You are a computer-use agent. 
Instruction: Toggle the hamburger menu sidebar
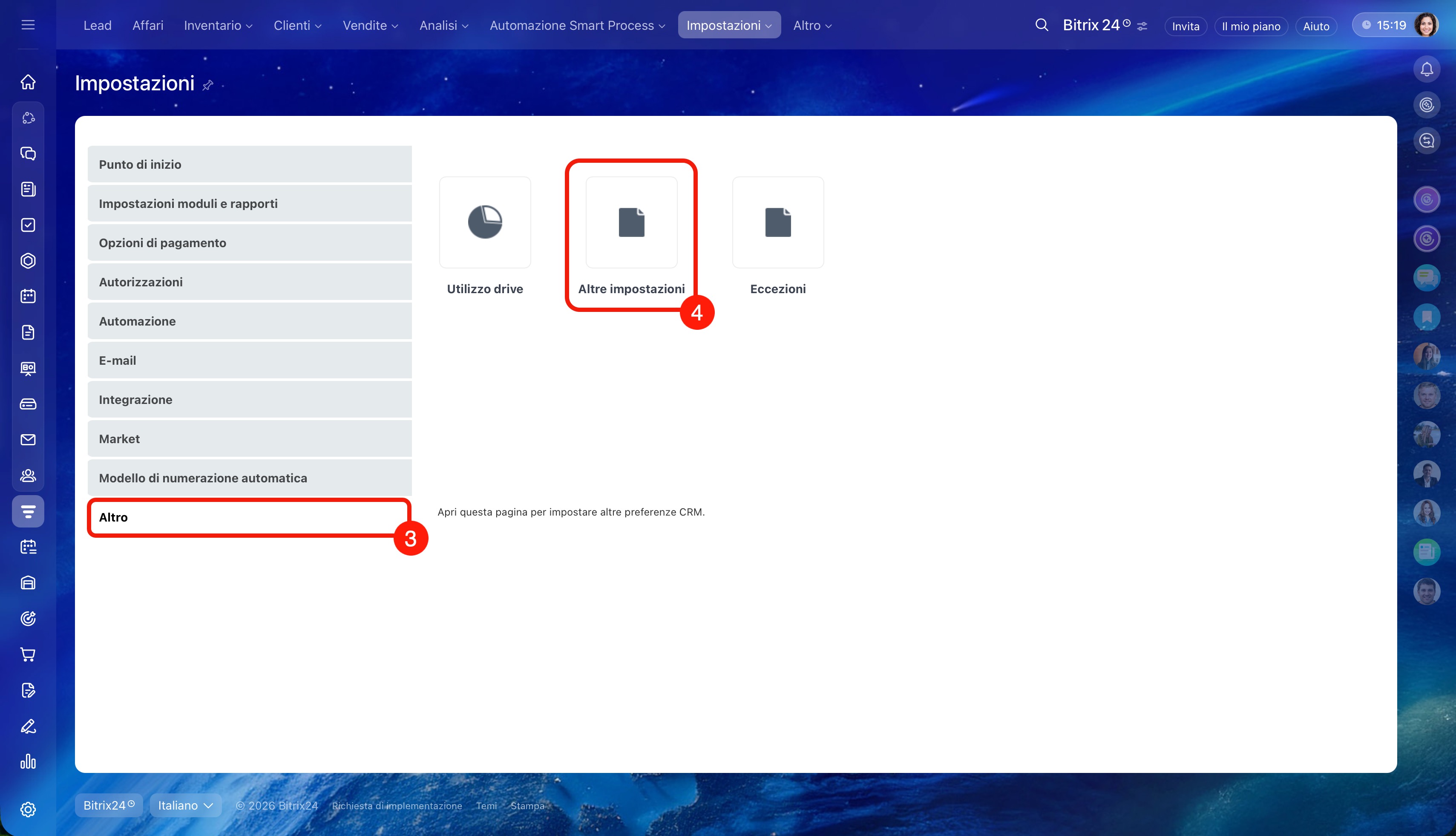click(28, 25)
